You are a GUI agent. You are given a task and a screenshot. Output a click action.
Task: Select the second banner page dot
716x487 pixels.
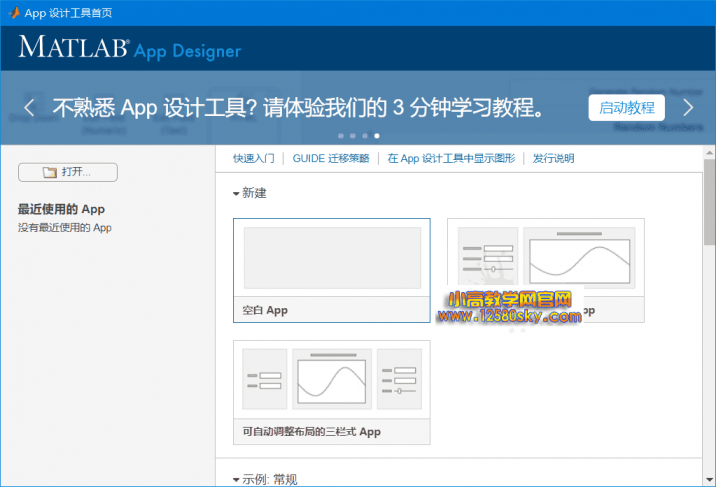pos(353,136)
